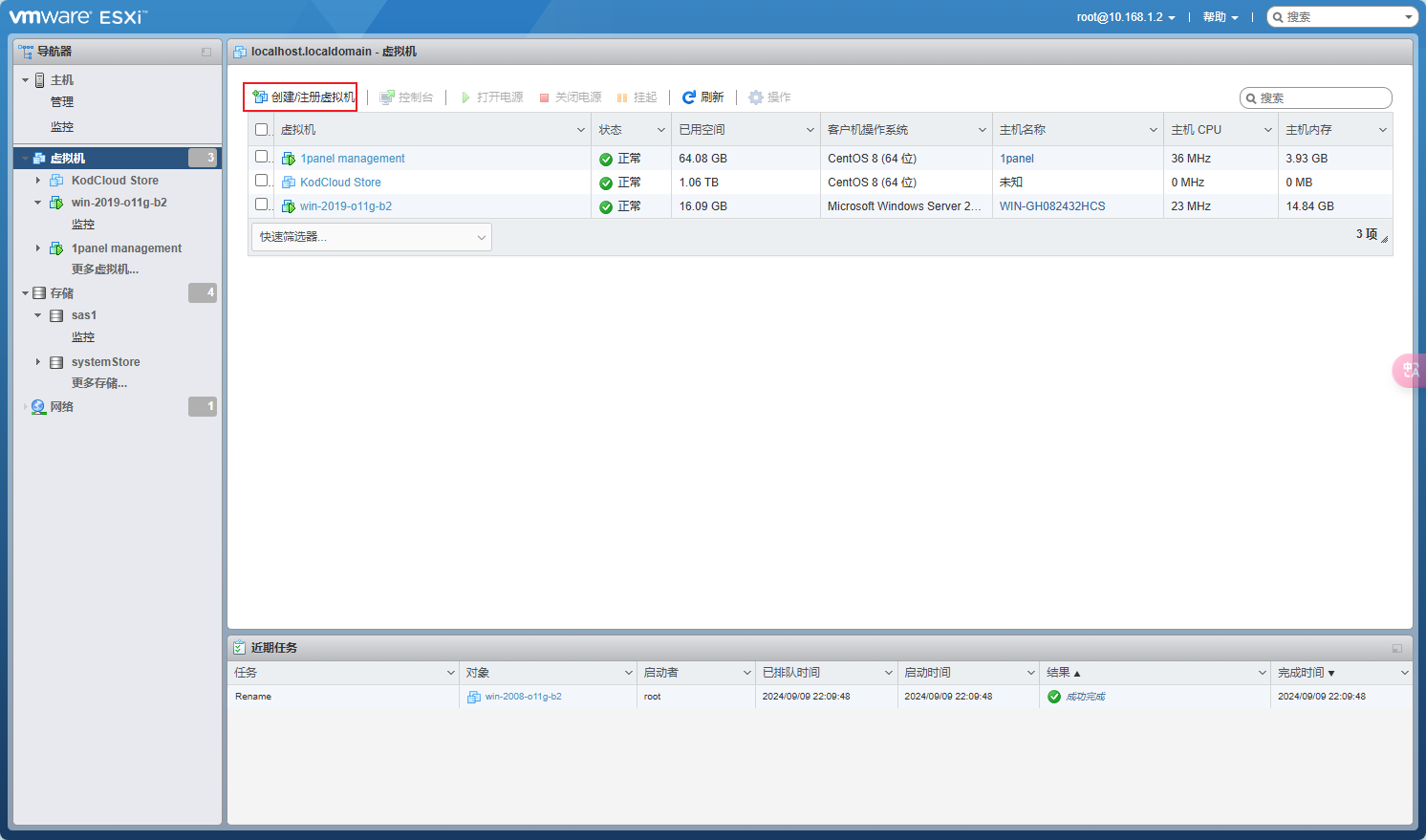Viewport: 1426px width, 840px height.
Task: Click the win-2019-o11g-b2 VM icon in table
Action: (x=289, y=206)
